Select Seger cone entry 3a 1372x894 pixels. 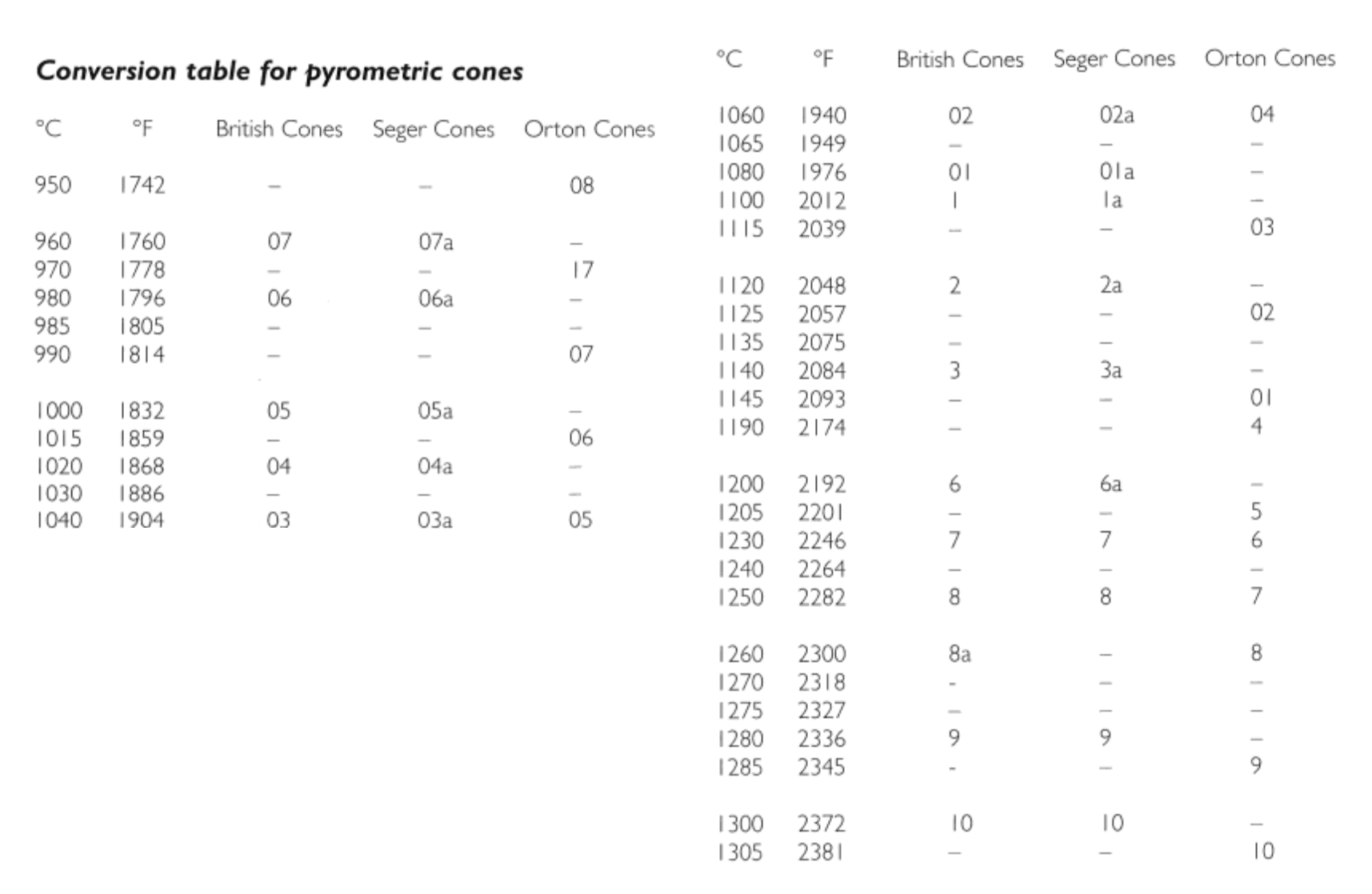pyautogui.click(x=1110, y=370)
